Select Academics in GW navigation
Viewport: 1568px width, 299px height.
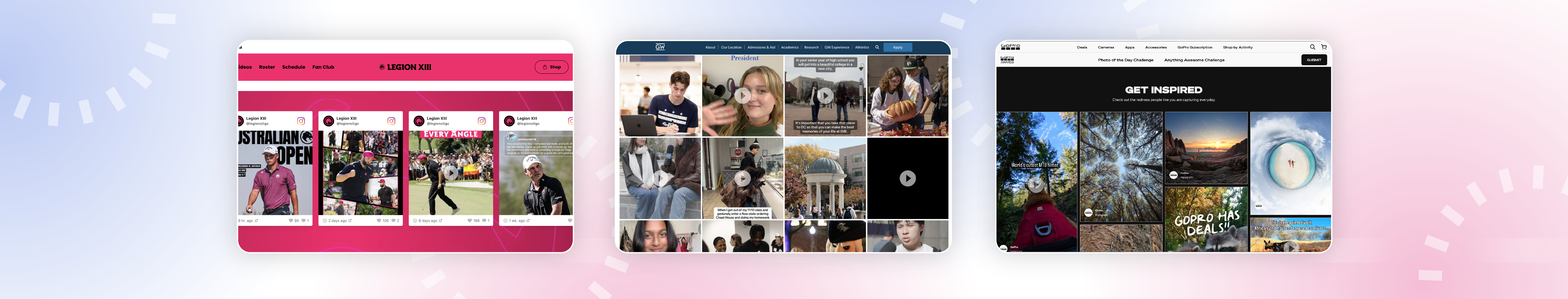coord(789,47)
